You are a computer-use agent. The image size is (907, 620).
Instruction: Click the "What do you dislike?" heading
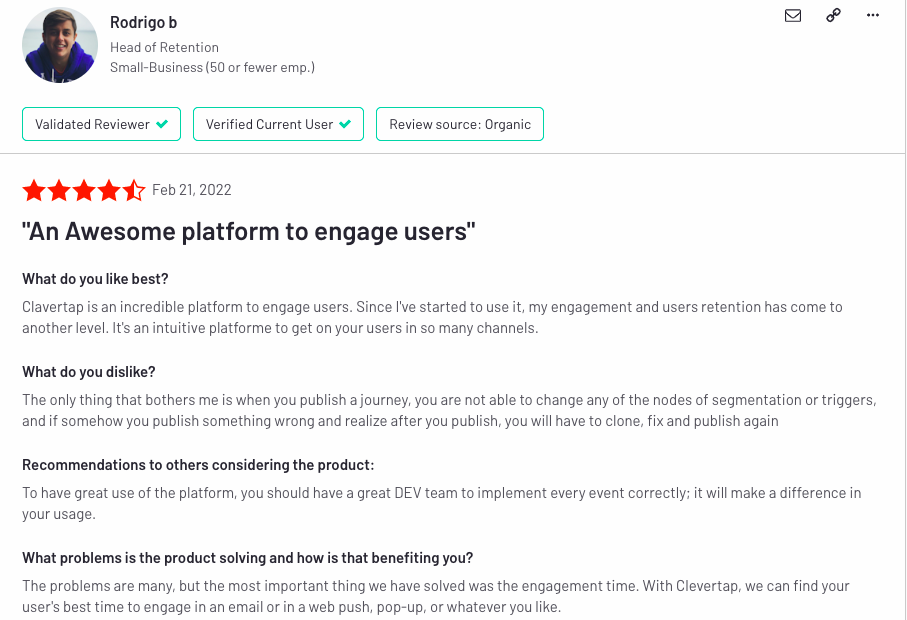pyautogui.click(x=89, y=372)
